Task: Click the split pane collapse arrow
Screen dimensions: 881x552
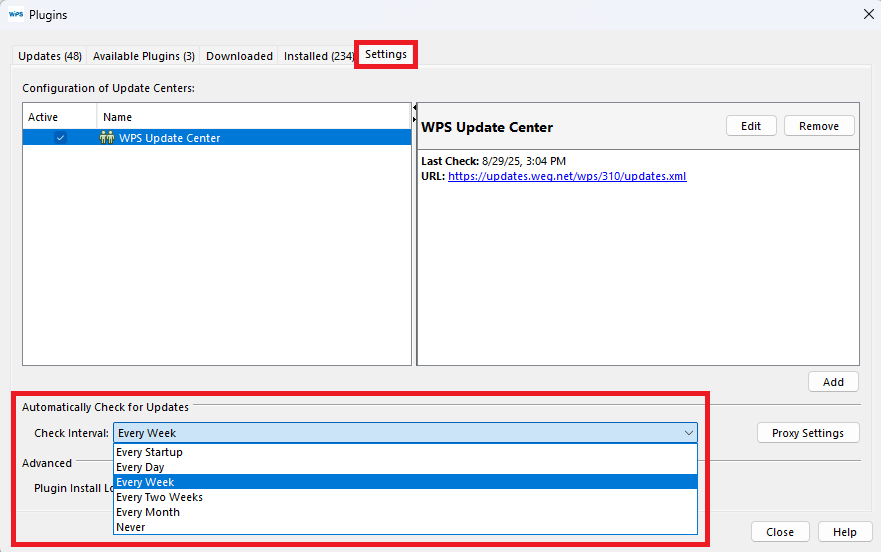Action: pyautogui.click(x=414, y=108)
